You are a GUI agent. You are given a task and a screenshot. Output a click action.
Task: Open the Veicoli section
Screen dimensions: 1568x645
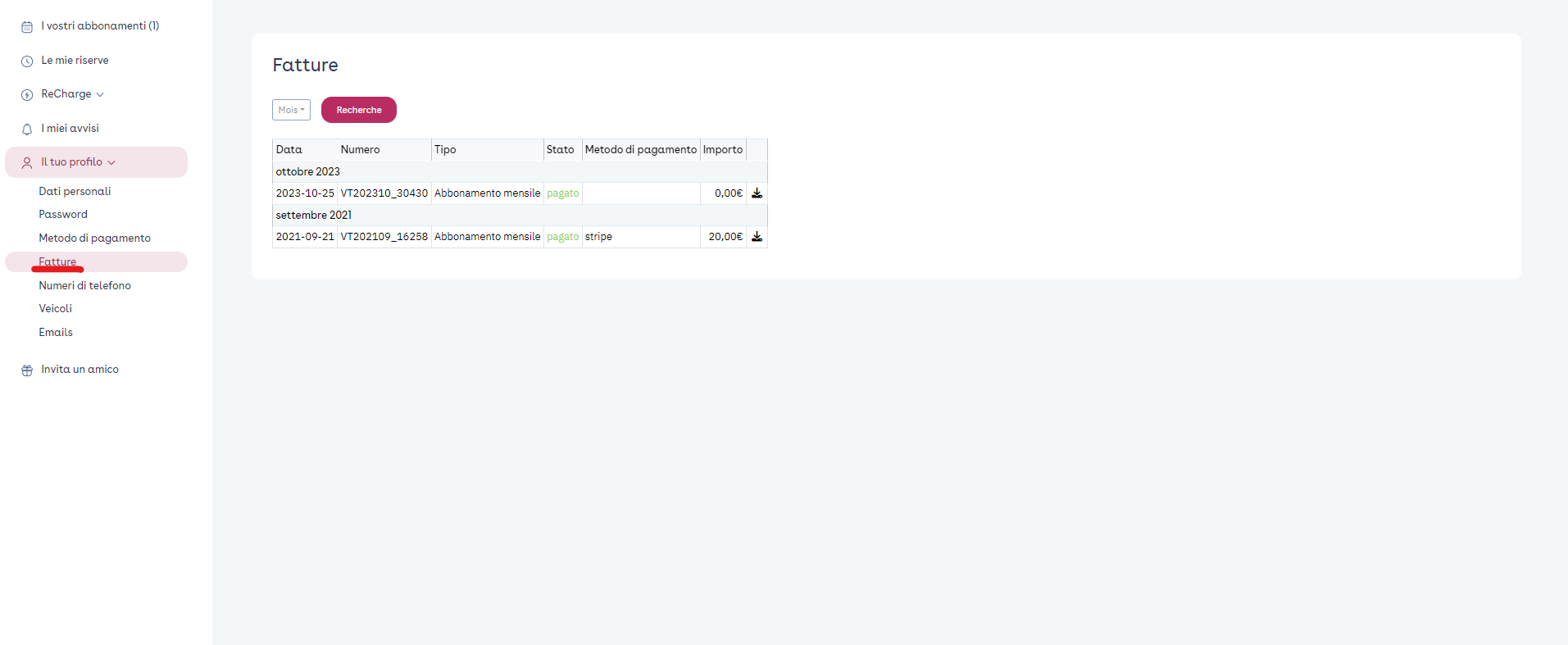point(55,308)
